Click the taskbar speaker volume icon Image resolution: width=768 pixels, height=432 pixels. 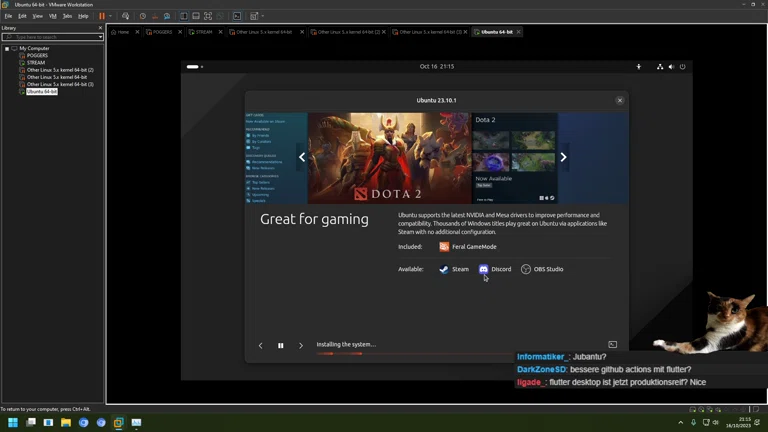[716, 422]
